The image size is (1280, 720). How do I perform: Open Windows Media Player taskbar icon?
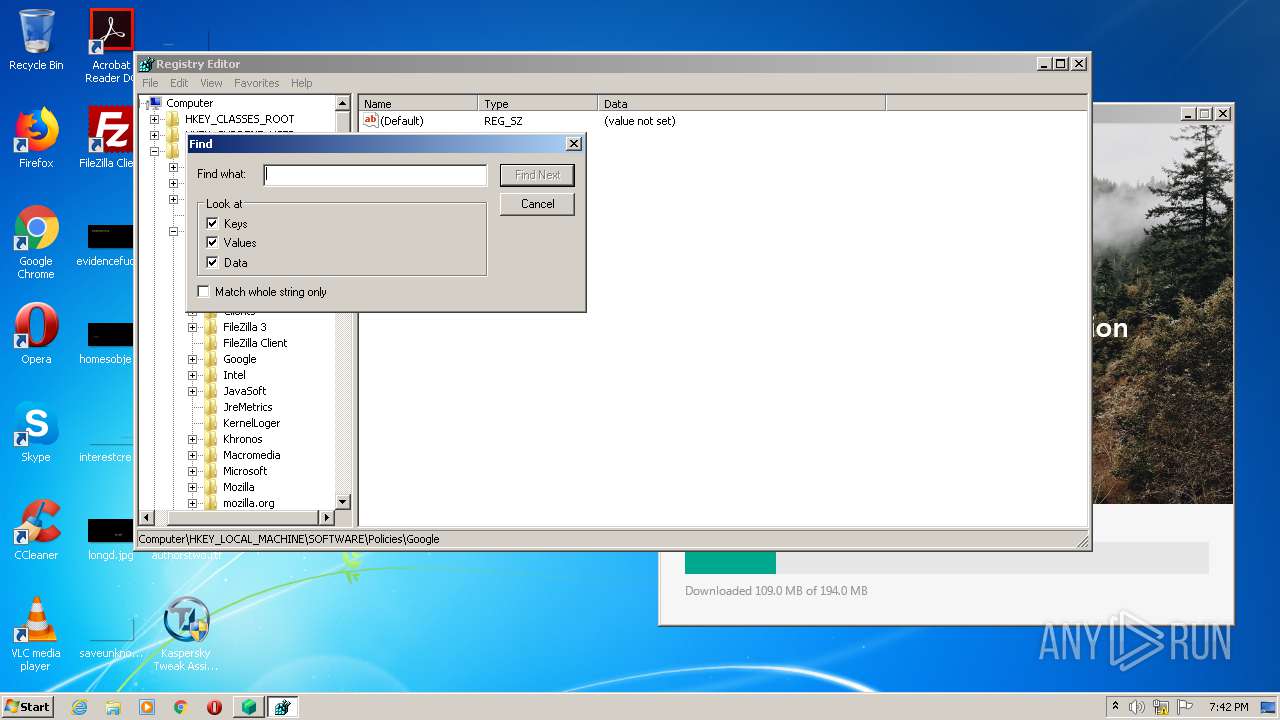(147, 707)
